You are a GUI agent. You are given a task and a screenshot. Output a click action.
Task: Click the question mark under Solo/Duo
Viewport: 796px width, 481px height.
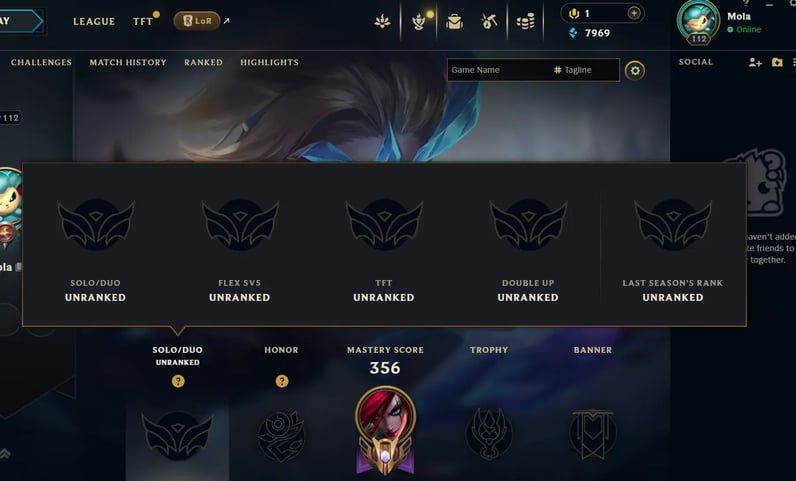(178, 381)
